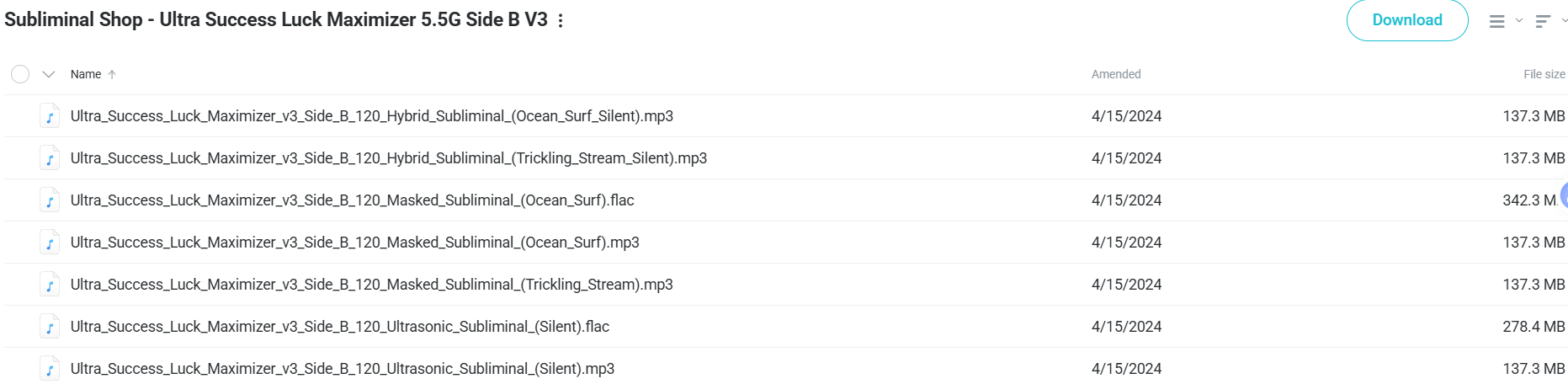The height and width of the screenshot is (384, 1568).
Task: Click the audio icon of Ultrasonic Silent flac
Action: pos(50,327)
